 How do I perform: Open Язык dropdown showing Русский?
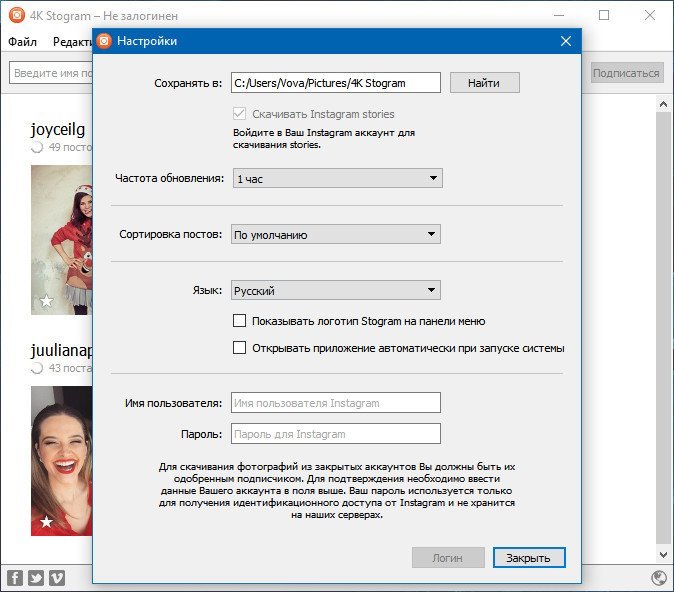[336, 290]
